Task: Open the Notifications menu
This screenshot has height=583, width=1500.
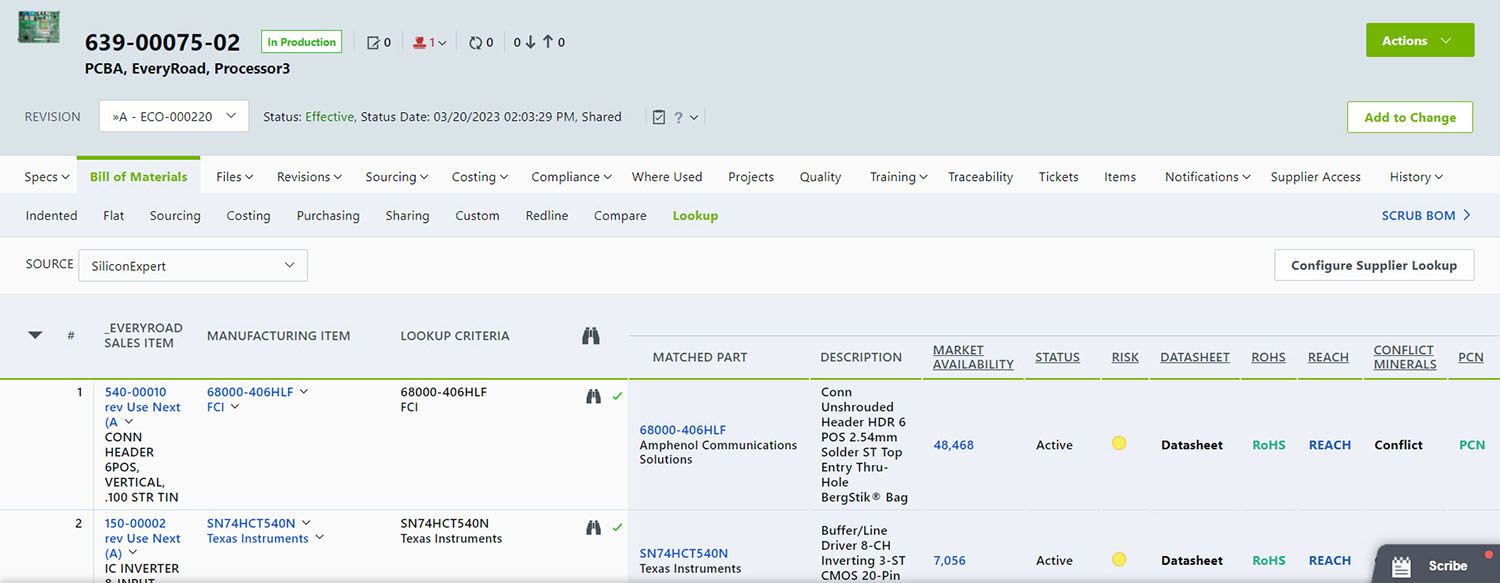Action: coord(1208,177)
